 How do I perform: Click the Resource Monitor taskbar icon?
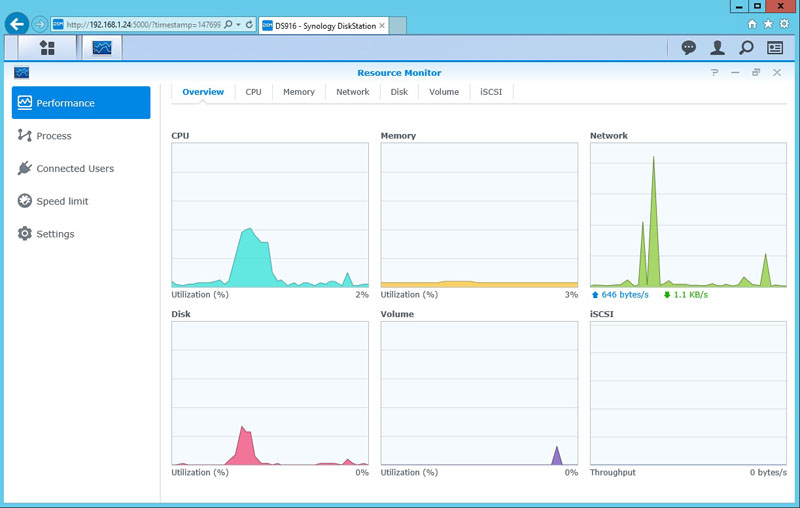[x=102, y=47]
